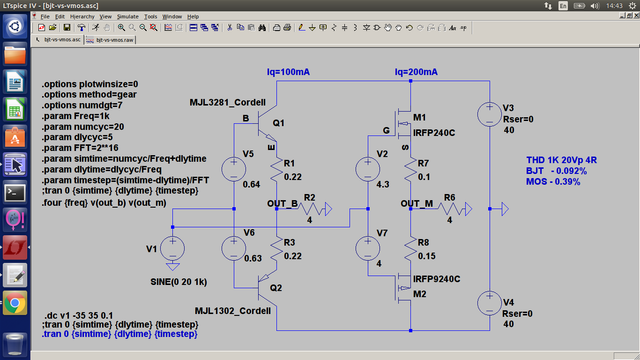
Task: Switch to the bjt-vs-vmos.asc tab
Action: click(58, 40)
